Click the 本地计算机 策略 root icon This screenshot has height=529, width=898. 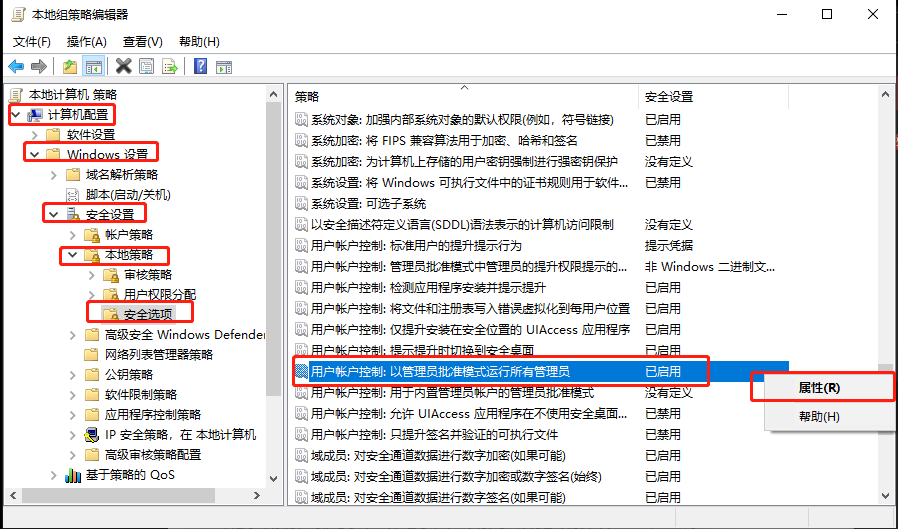coord(17,94)
